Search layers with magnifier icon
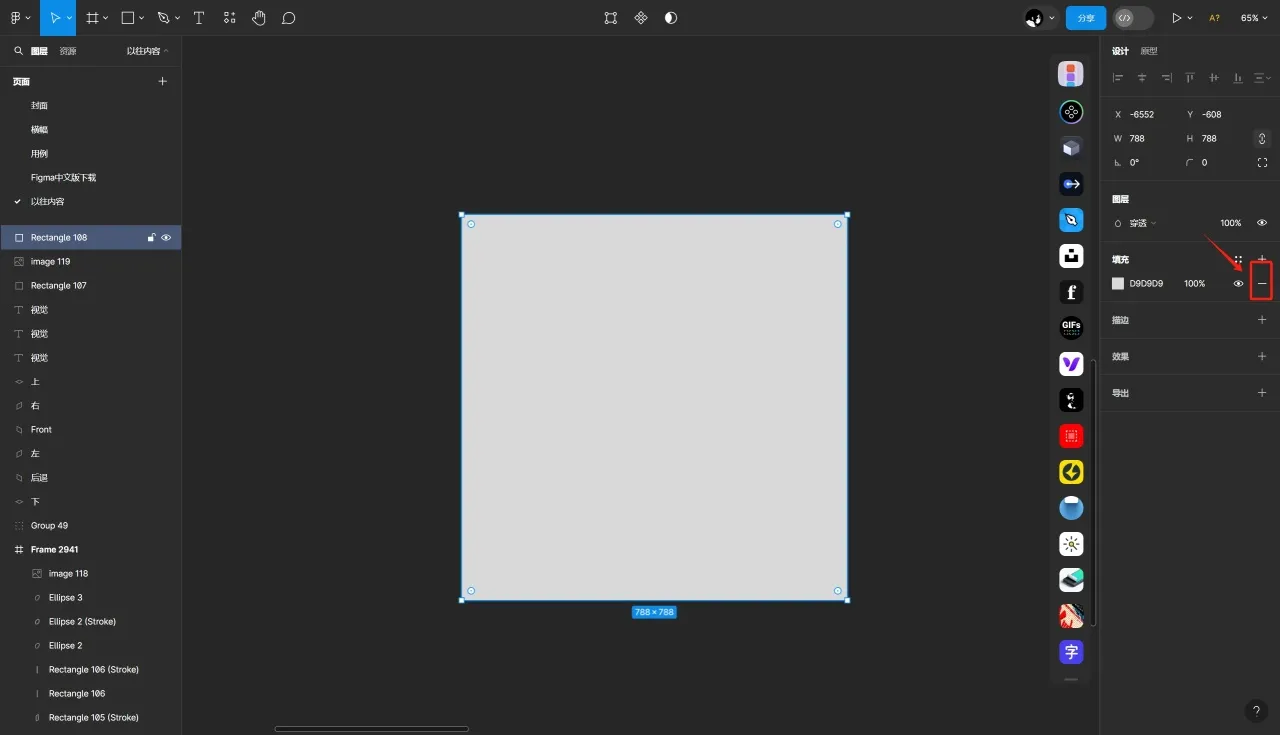 tap(18, 51)
